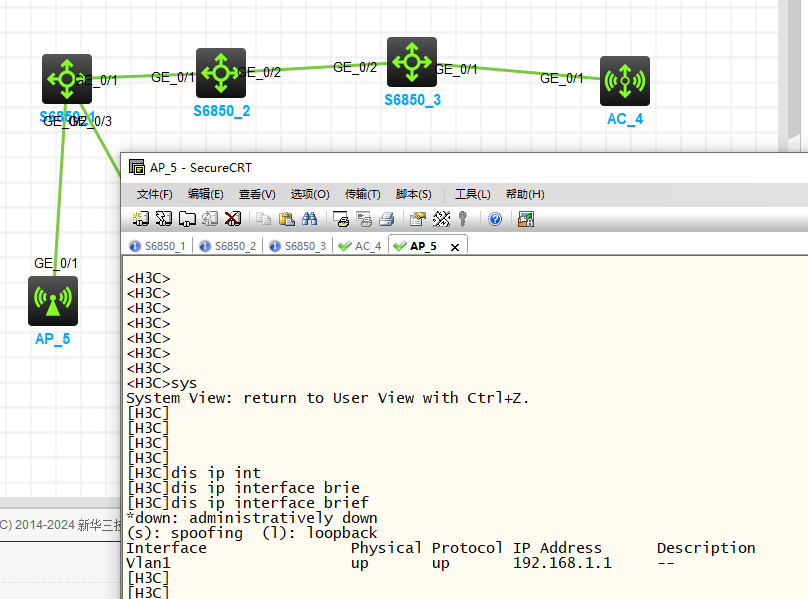Click the printer icon in toolbar
808x599 pixels.
387,219
